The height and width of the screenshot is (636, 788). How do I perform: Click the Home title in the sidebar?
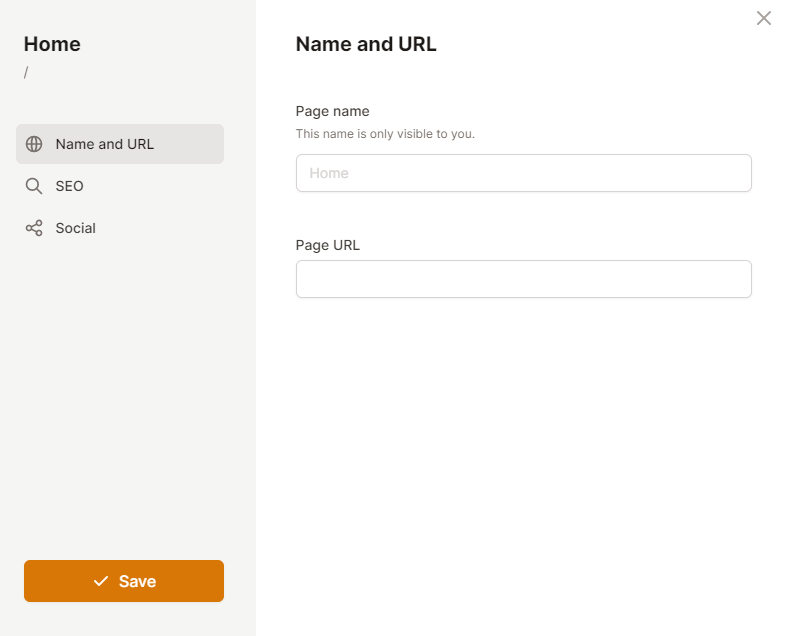52,44
